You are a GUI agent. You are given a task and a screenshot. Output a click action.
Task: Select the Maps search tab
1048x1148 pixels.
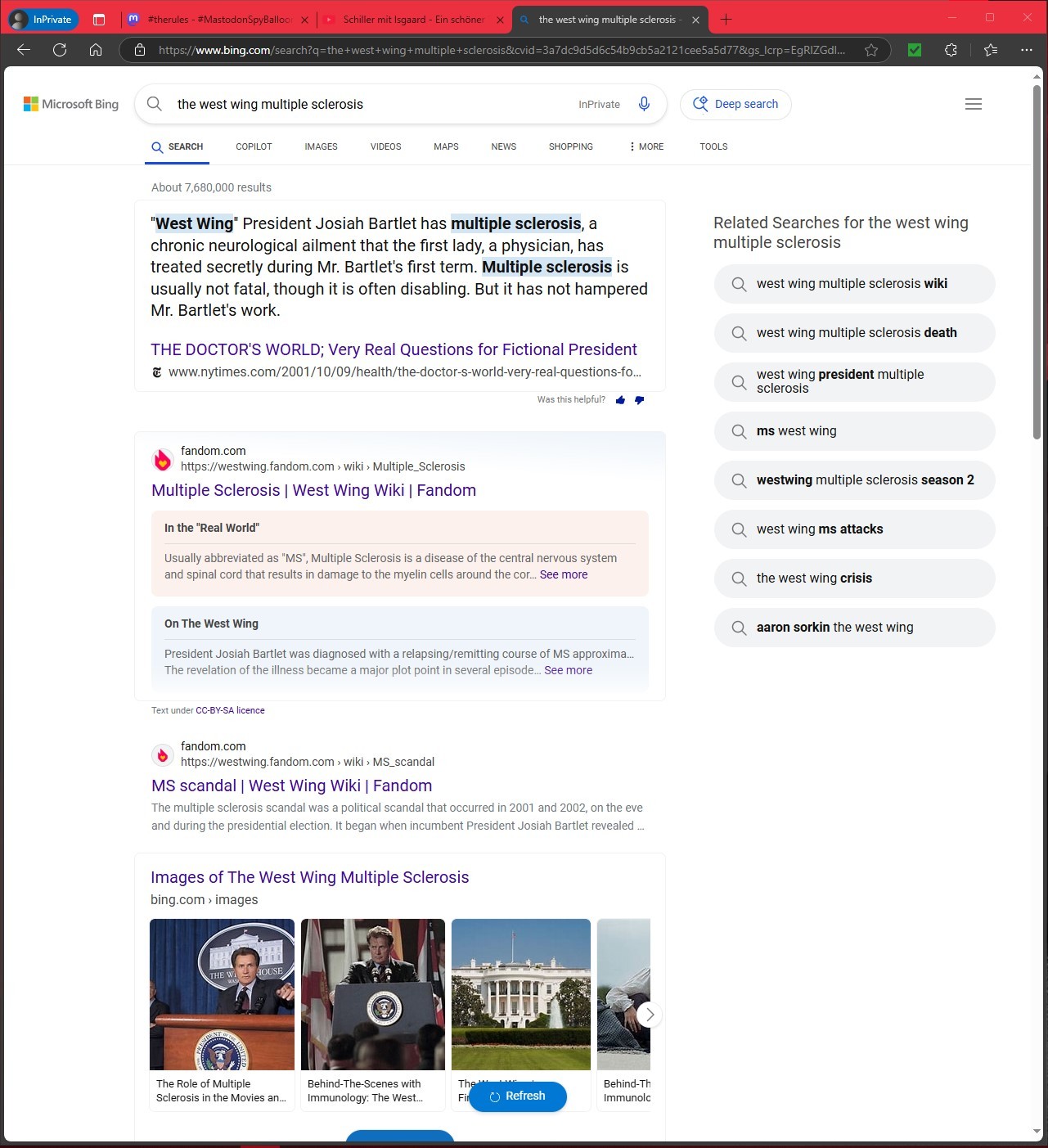click(446, 146)
